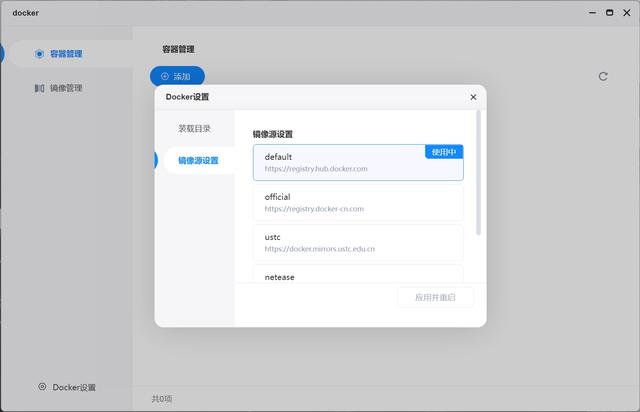Click the 使用中 badge on default source
The image size is (640, 412).
pos(444,152)
